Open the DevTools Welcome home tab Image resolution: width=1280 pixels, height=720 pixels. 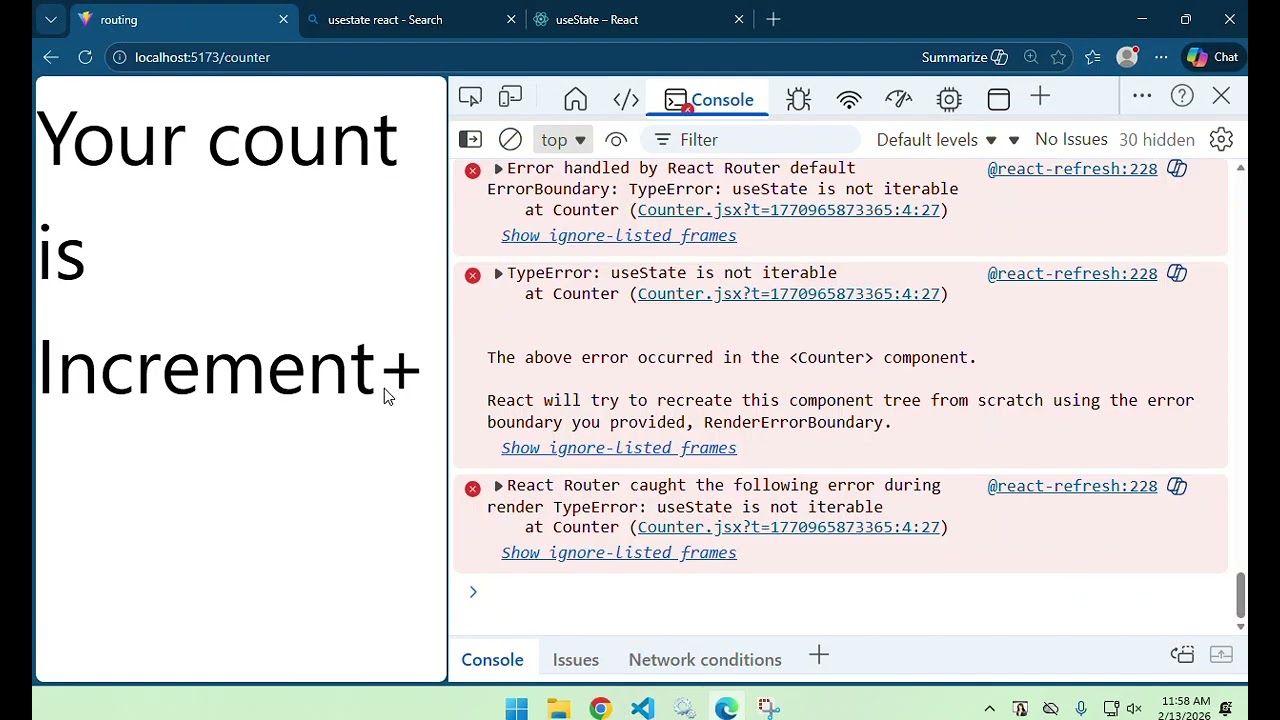[x=575, y=98]
